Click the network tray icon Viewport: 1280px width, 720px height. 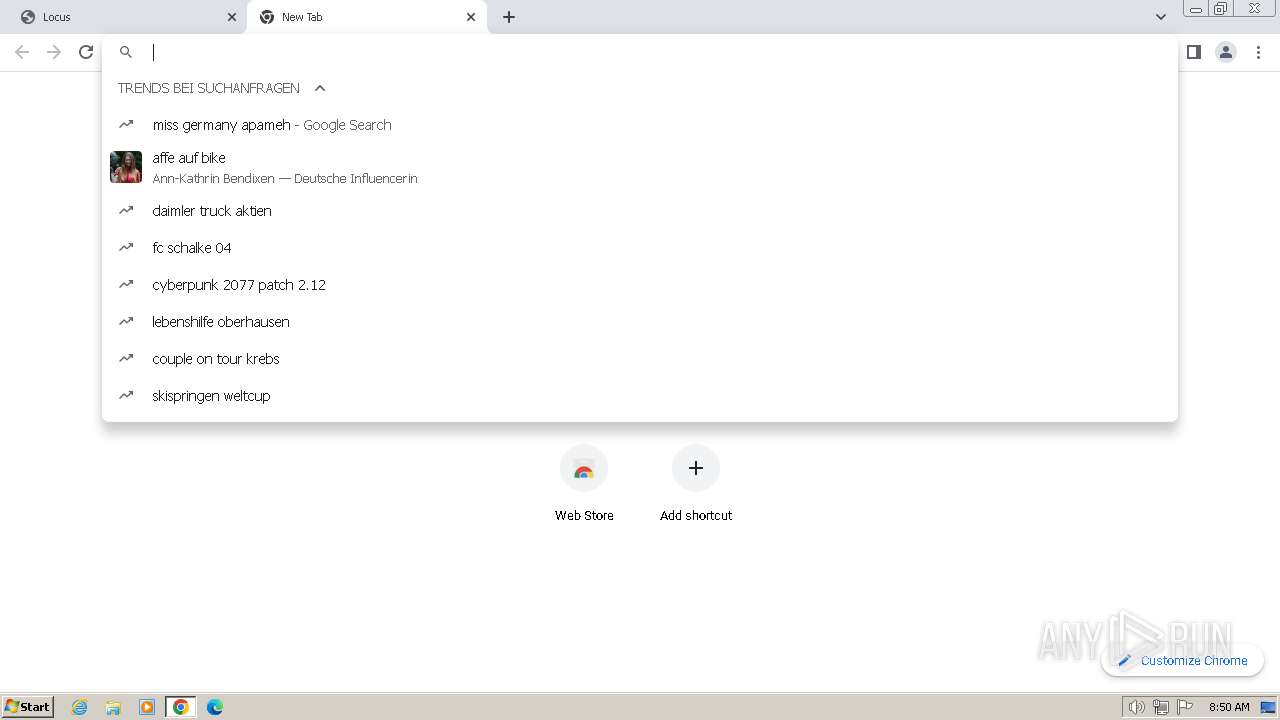(x=1160, y=707)
